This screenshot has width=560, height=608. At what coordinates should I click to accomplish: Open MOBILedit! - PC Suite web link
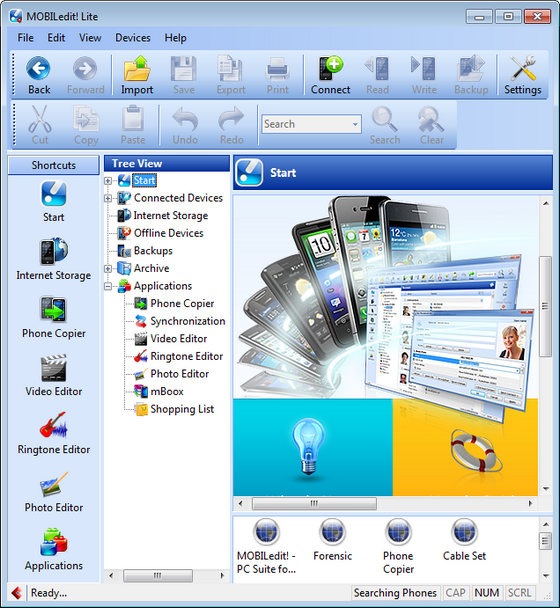(266, 547)
